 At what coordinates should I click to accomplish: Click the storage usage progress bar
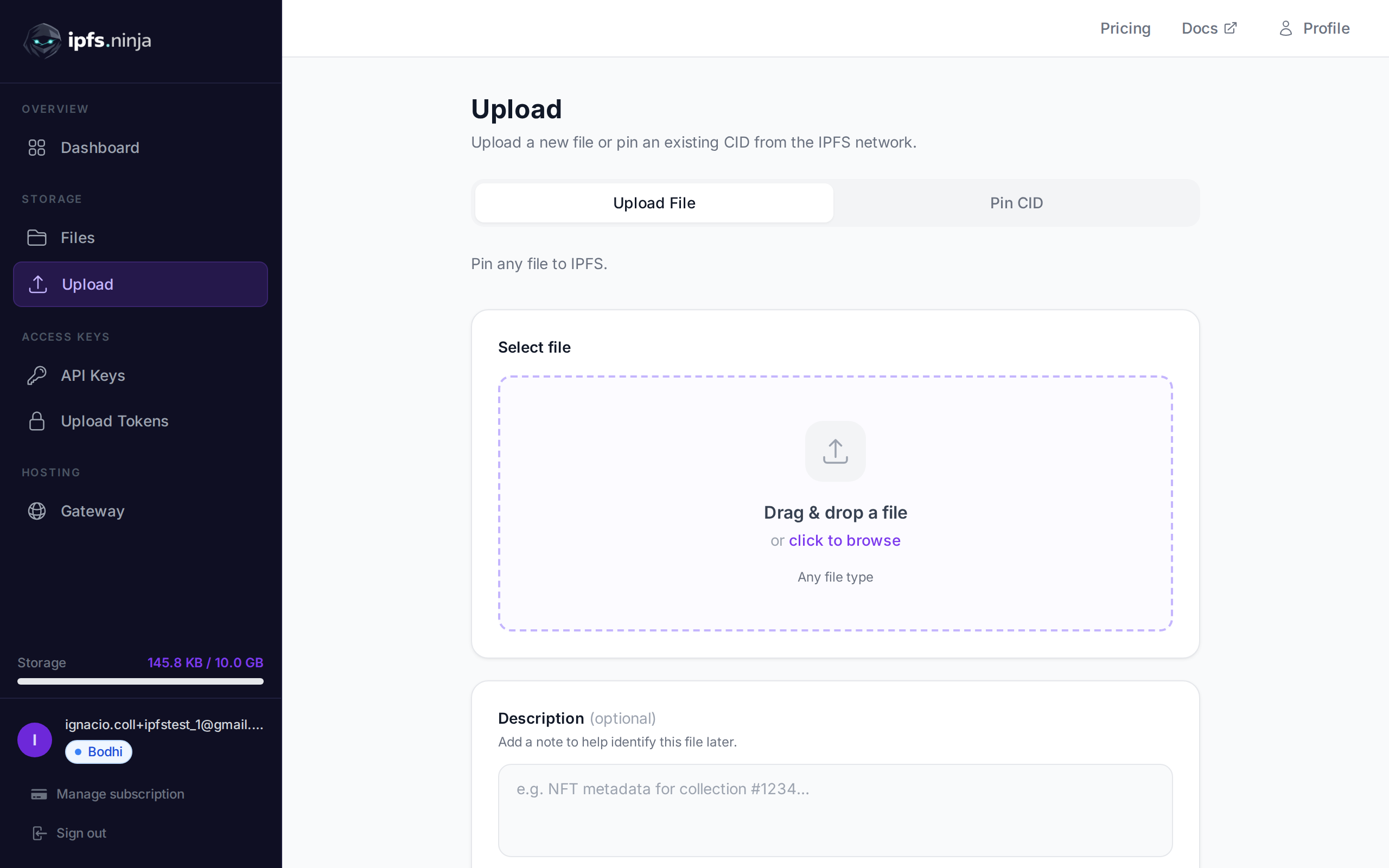coord(141,682)
